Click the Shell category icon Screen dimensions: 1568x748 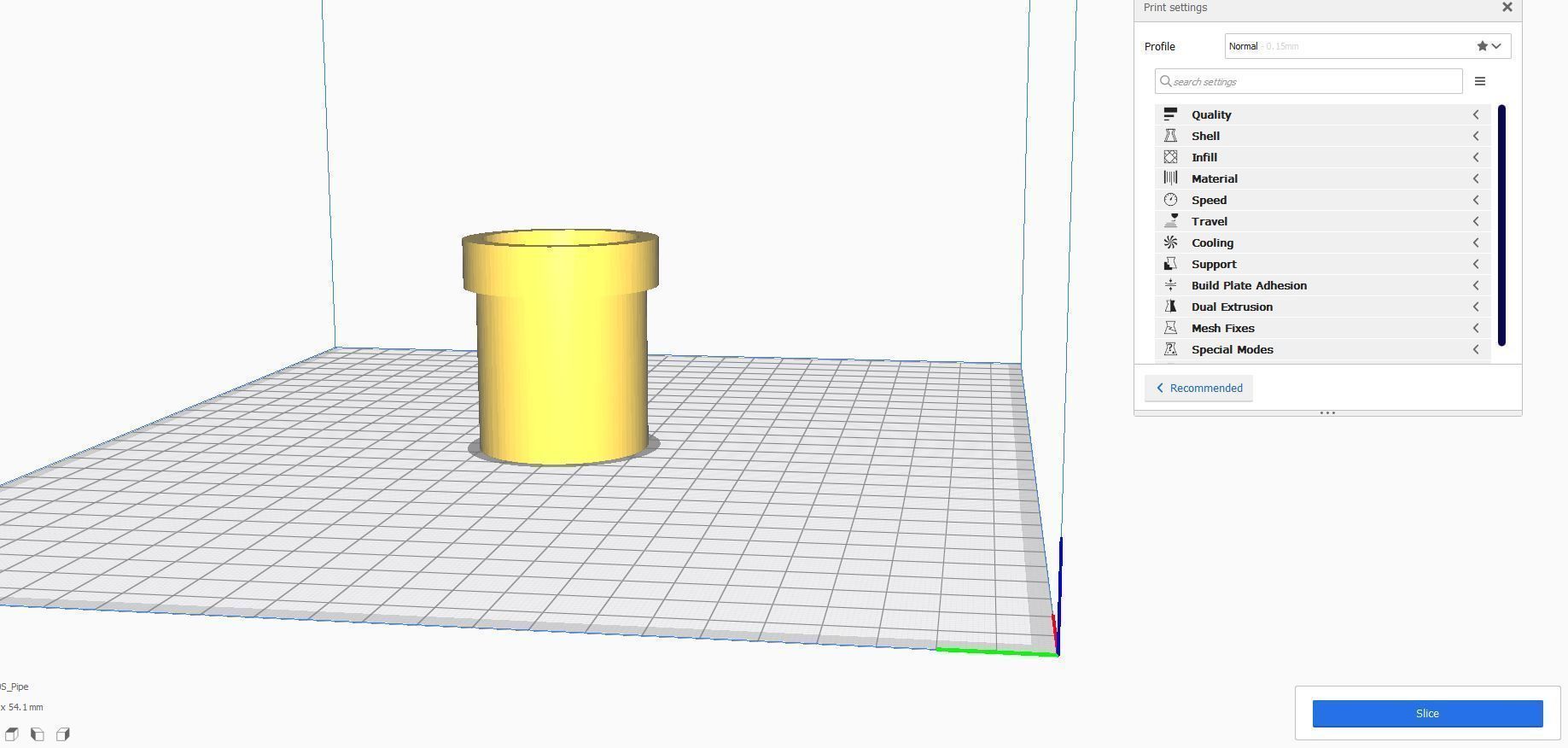(x=1170, y=136)
